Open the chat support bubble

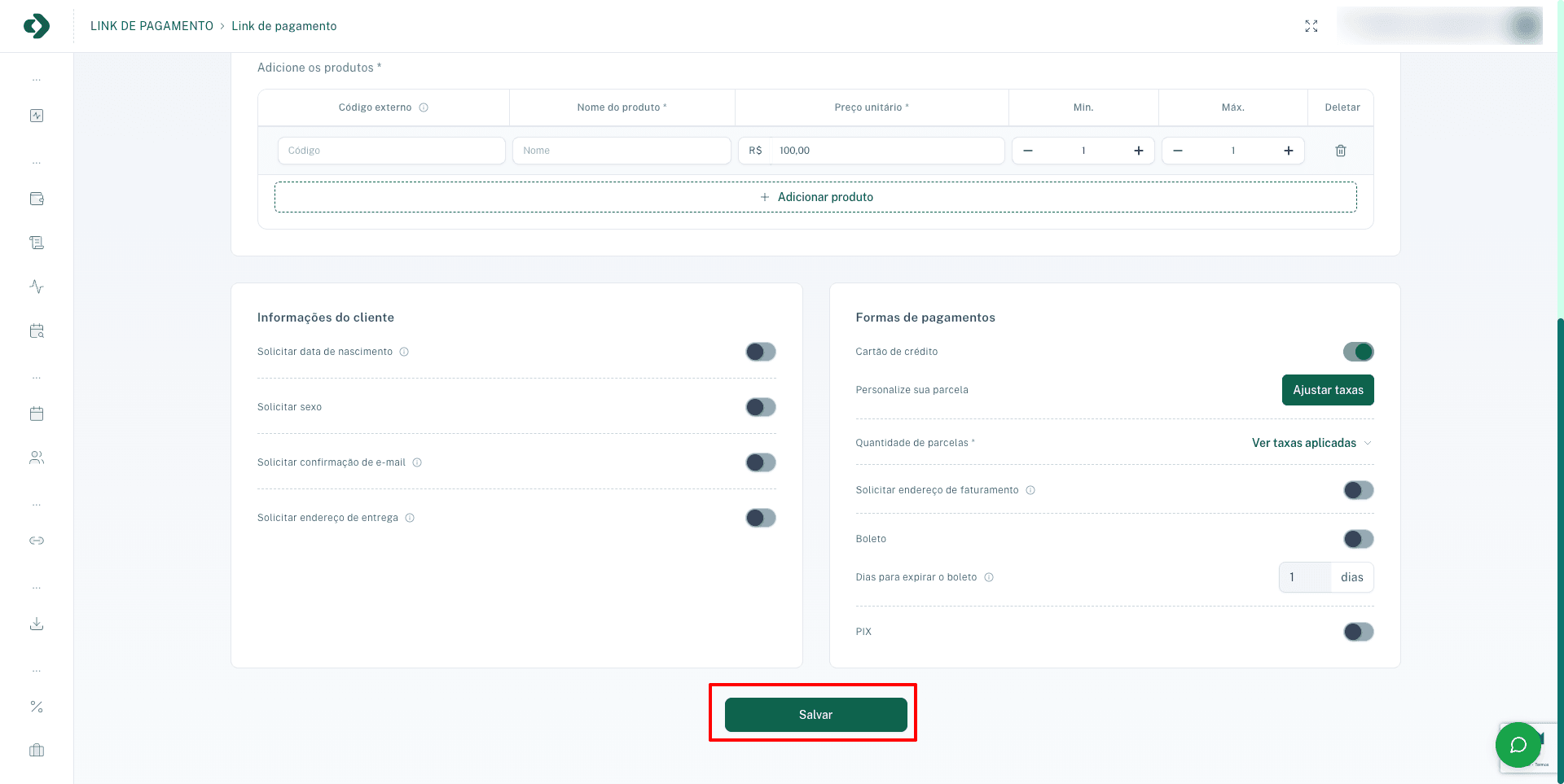tap(1518, 745)
